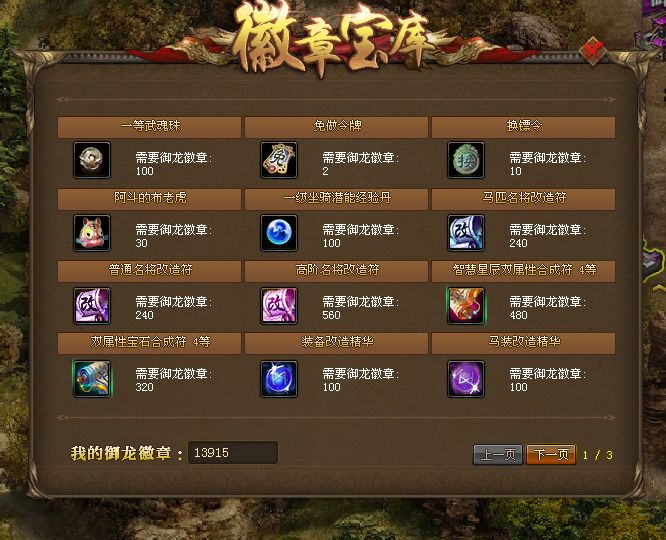This screenshot has height=540, width=666.
Task: Click the green 换镖令 coin icon
Action: [x=466, y=160]
